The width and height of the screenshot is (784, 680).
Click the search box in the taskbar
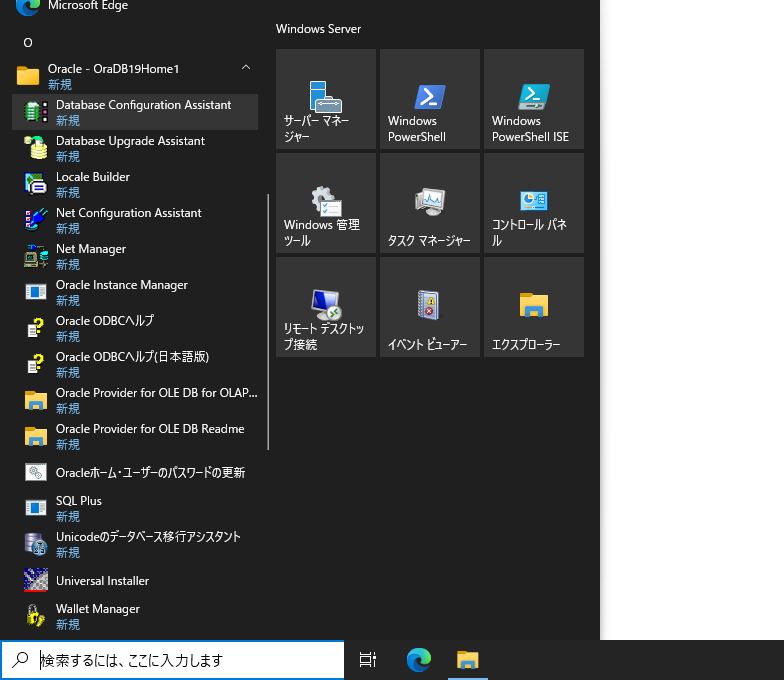172,660
